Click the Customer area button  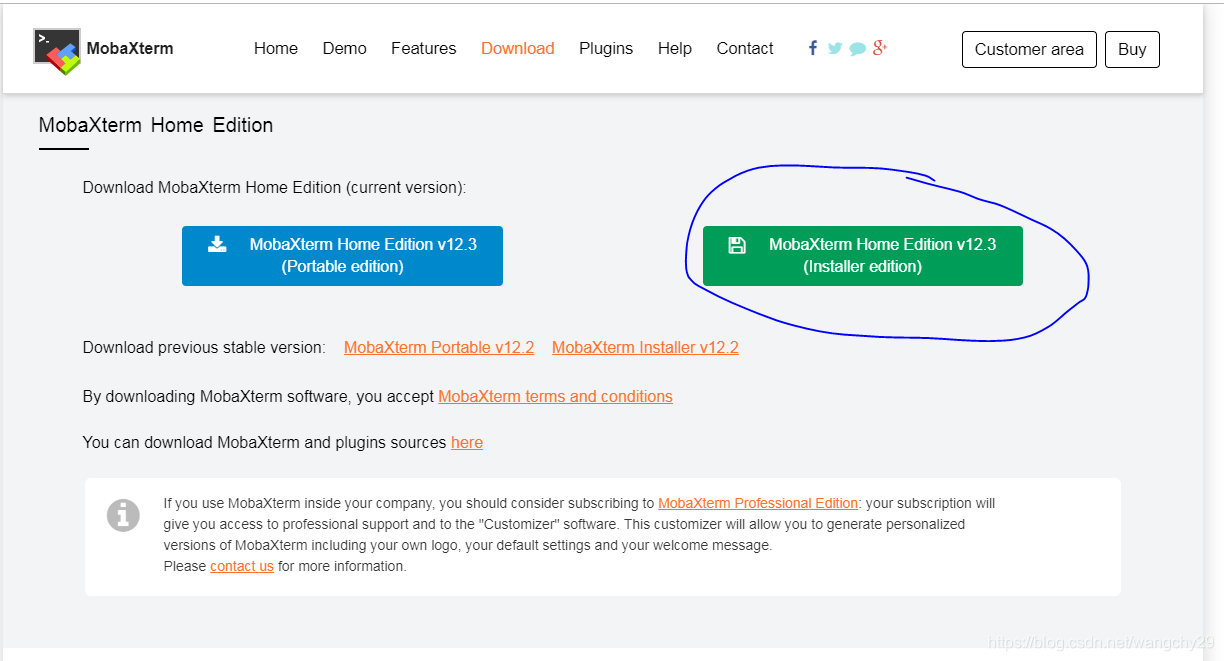point(1029,49)
